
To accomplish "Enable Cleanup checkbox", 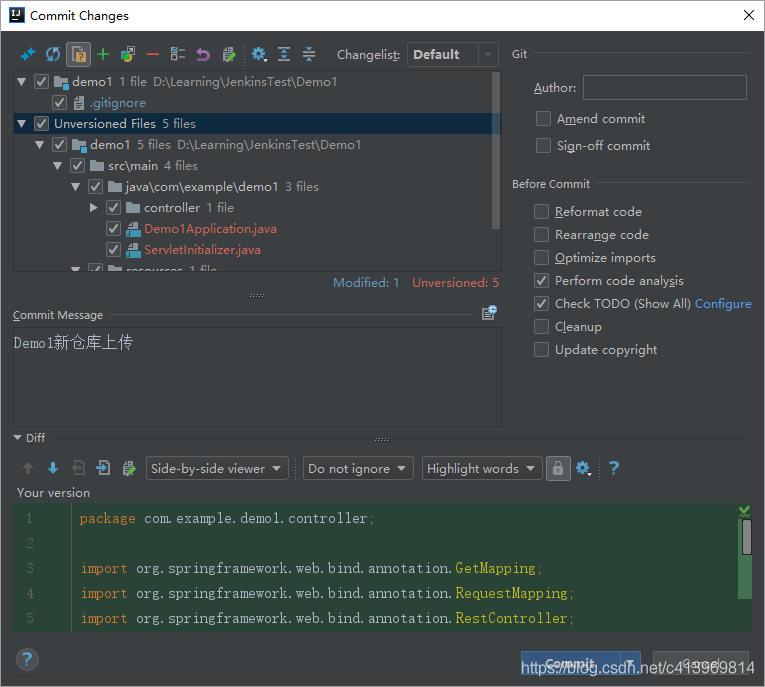I will point(541,326).
